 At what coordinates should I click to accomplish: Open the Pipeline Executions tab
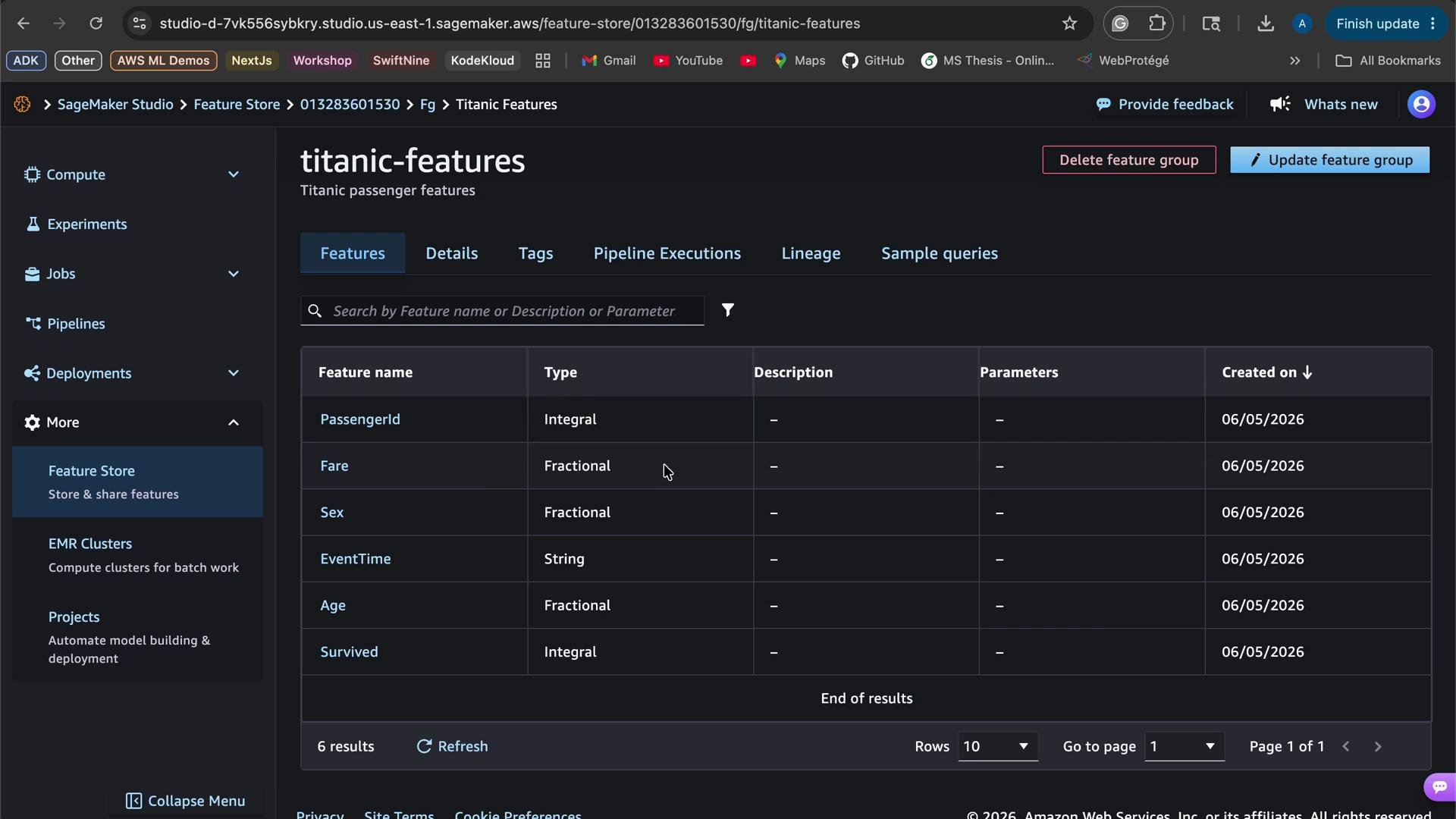point(667,253)
